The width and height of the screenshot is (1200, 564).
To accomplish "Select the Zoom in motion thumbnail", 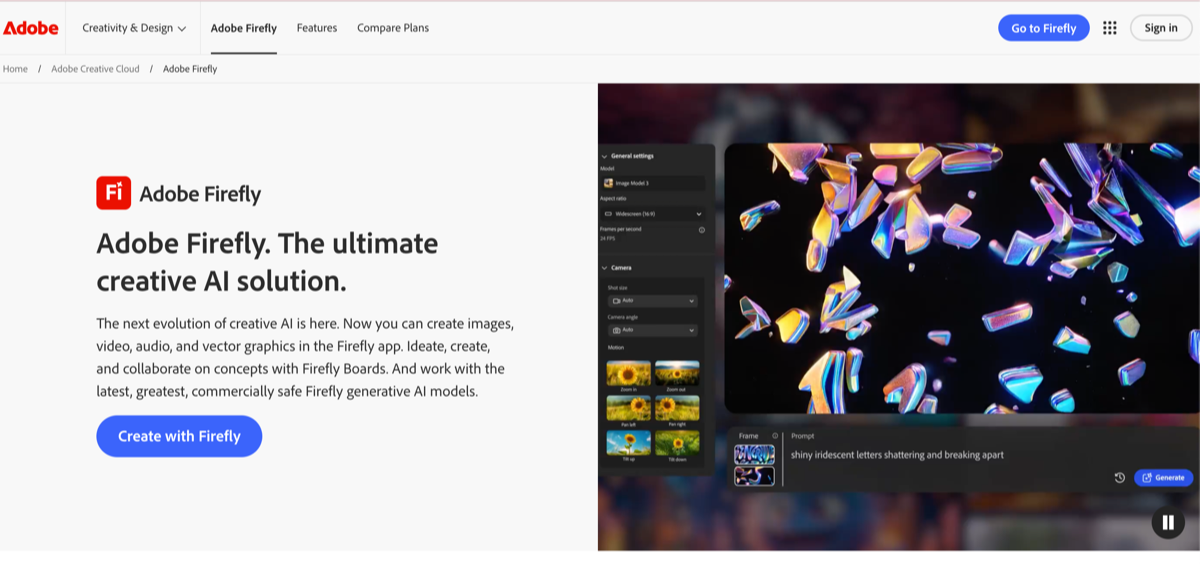I will tap(629, 373).
